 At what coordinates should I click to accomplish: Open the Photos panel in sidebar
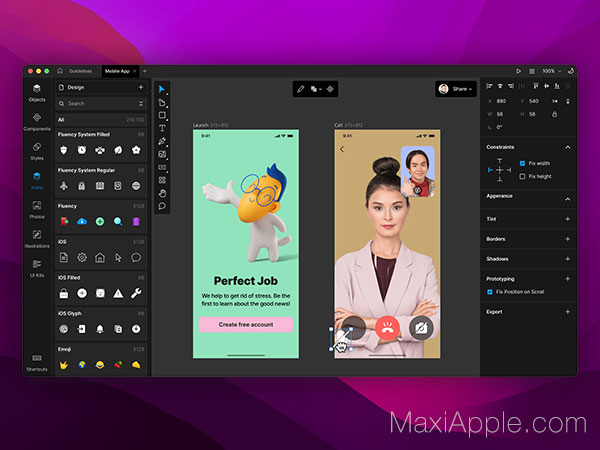click(x=37, y=210)
